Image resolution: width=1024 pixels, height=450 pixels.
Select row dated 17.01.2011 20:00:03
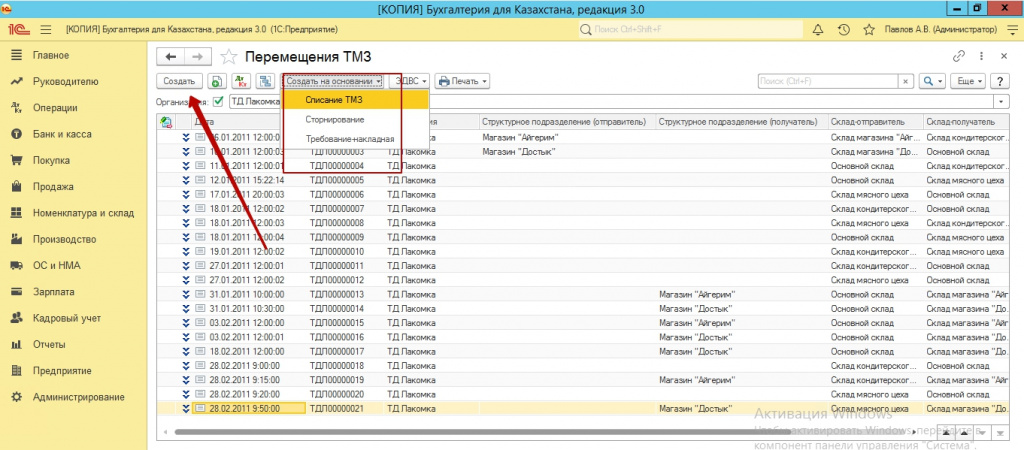585,195
